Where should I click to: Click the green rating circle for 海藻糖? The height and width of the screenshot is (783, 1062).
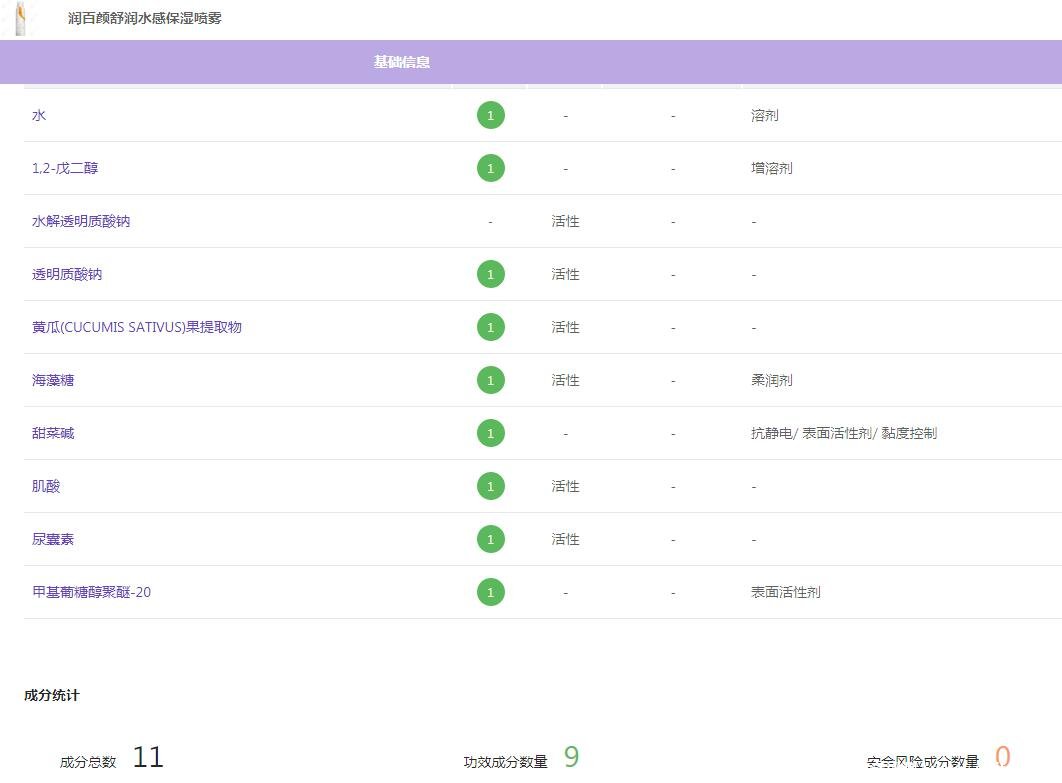(x=490, y=380)
